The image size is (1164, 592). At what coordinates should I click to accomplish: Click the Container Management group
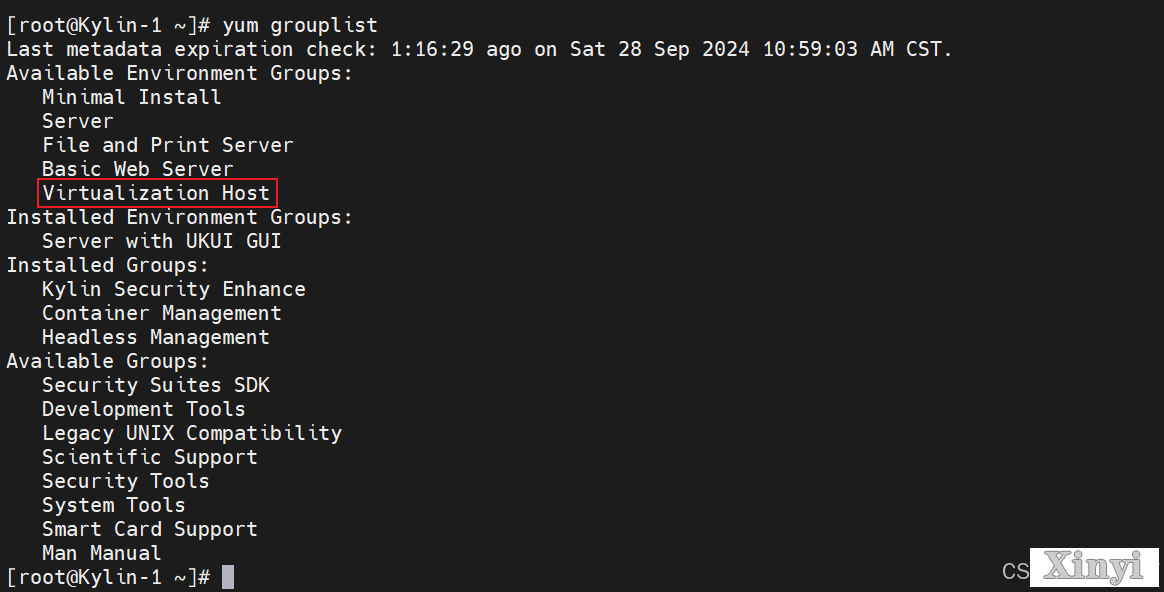click(162, 313)
